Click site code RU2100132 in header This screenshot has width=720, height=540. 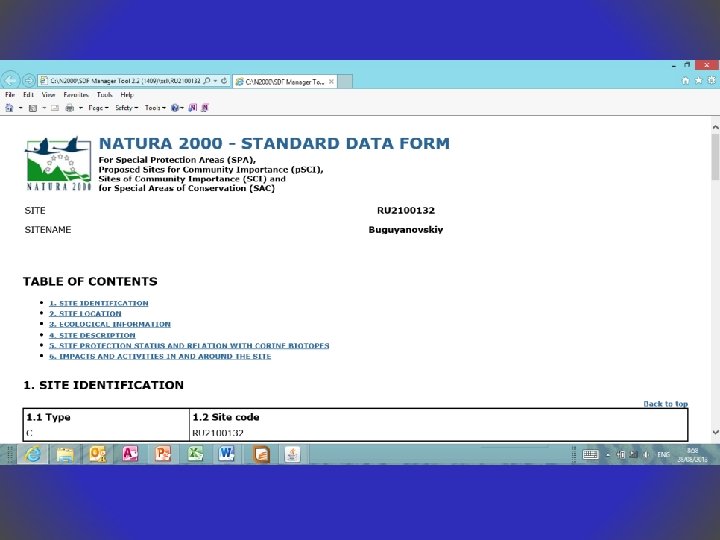[x=406, y=211]
